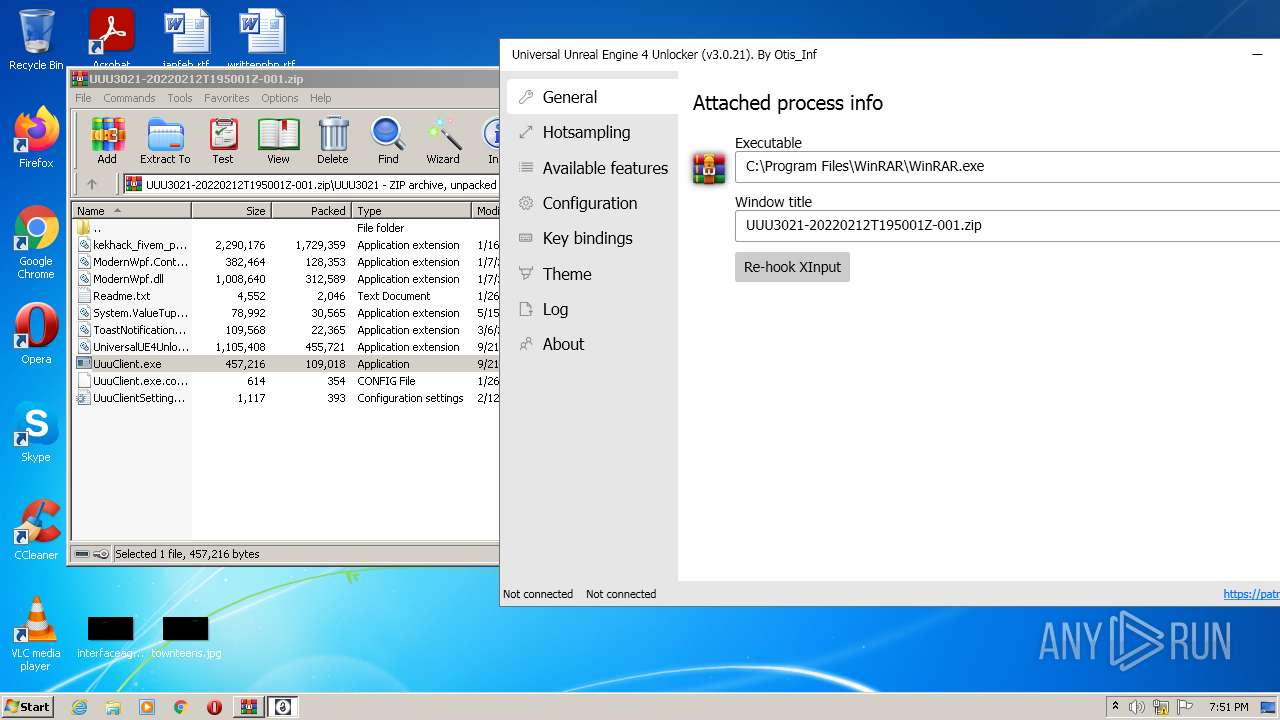Select UuuClientSetting... file

coord(285,398)
